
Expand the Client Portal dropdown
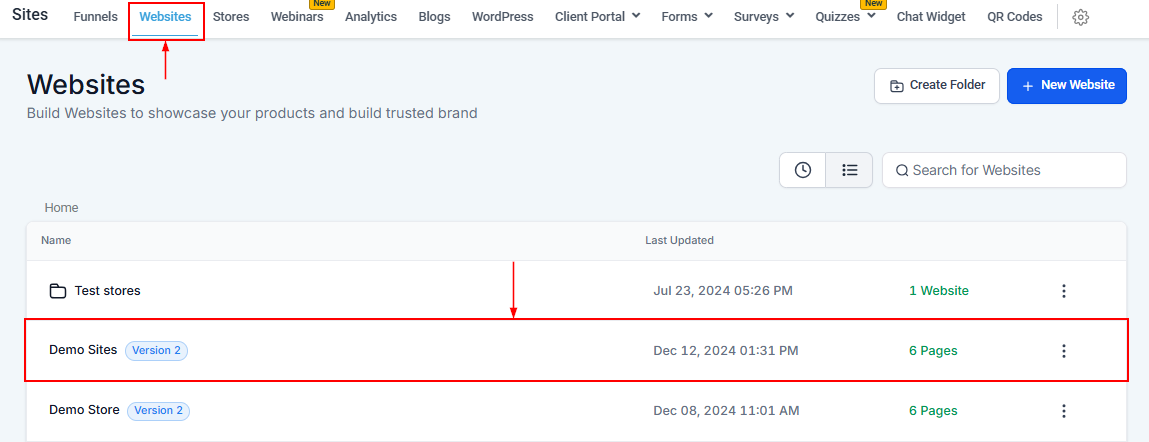(597, 17)
